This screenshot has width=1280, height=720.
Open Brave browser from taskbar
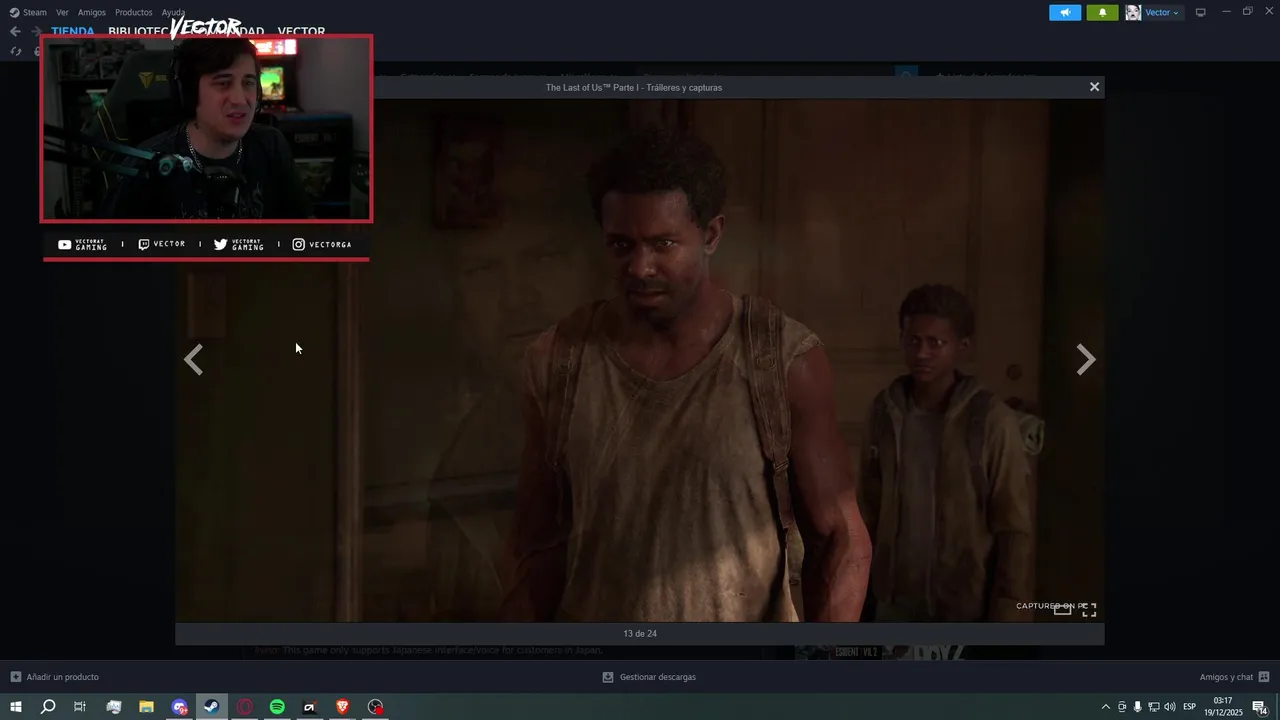point(342,707)
